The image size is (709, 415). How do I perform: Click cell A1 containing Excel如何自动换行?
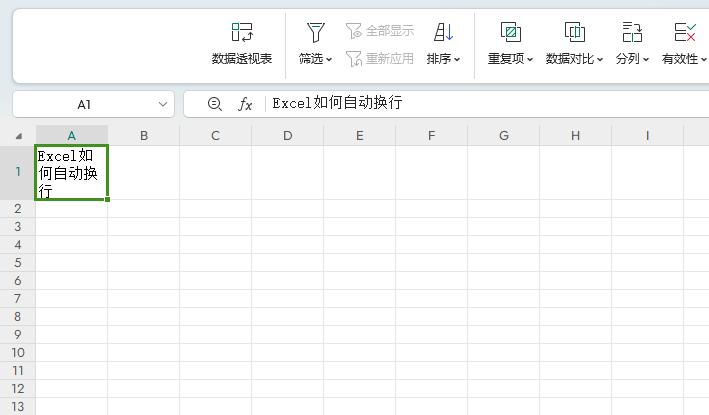click(71, 172)
